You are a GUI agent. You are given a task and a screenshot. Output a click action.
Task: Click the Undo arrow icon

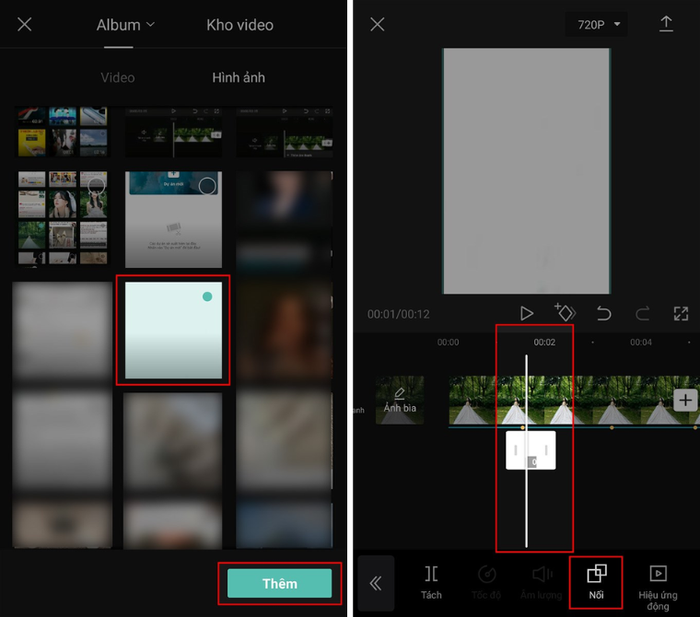click(604, 313)
